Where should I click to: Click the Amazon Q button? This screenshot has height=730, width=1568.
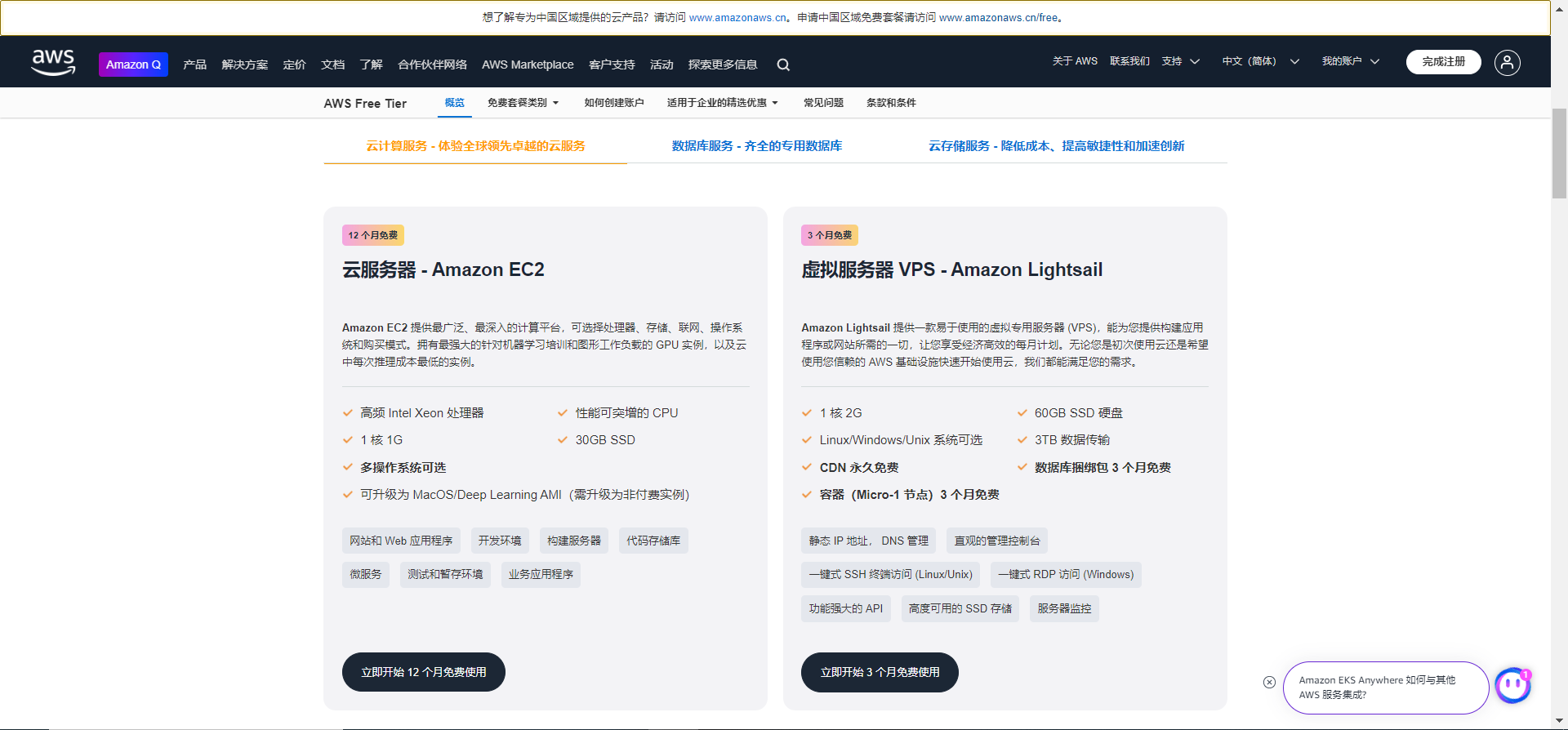coord(133,65)
